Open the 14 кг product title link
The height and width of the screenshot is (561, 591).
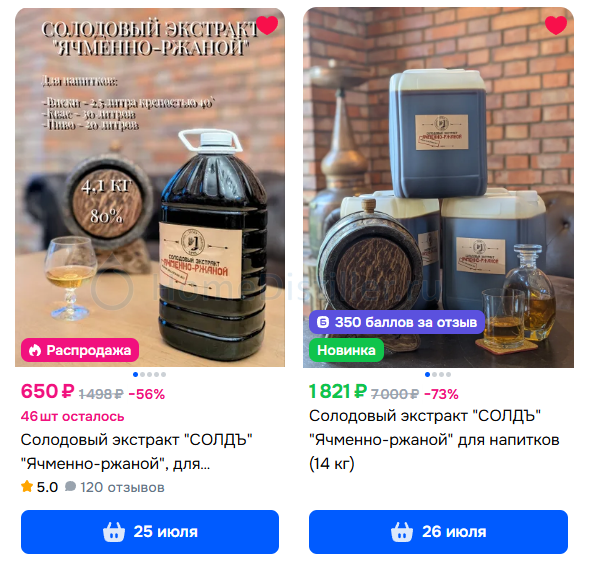coord(434,440)
